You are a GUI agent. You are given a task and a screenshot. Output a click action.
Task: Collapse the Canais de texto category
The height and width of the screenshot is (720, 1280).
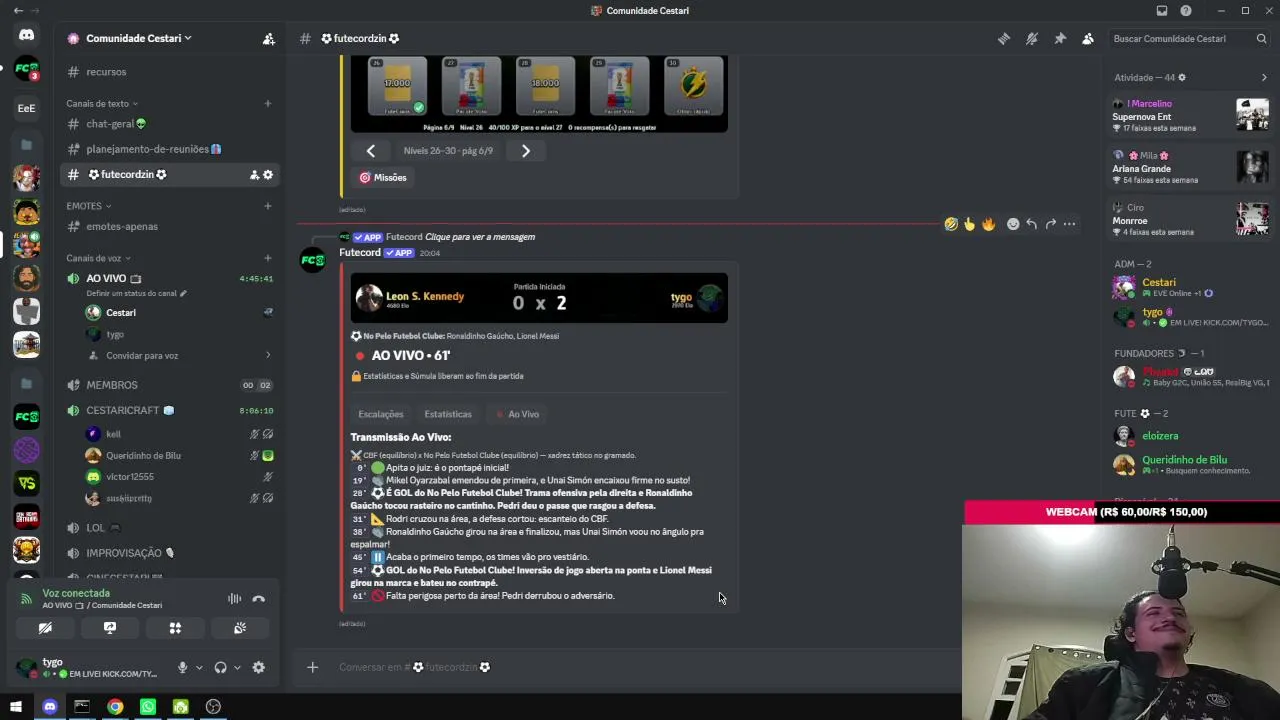pos(102,104)
